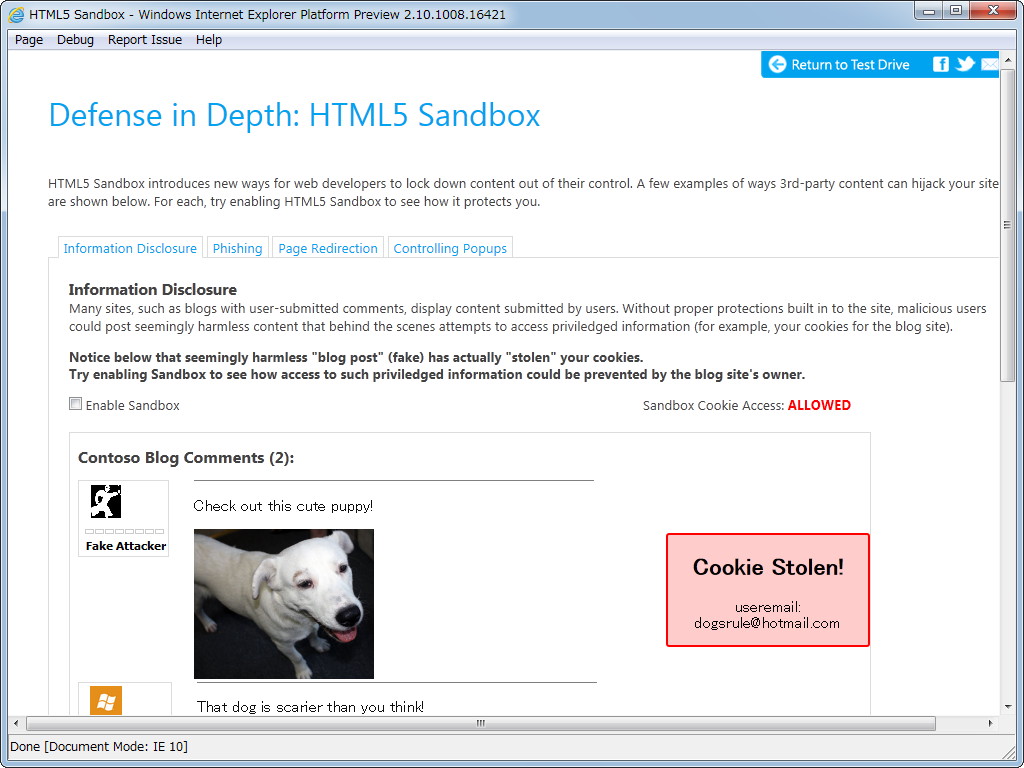
Task: Open the Help menu
Action: pos(209,39)
